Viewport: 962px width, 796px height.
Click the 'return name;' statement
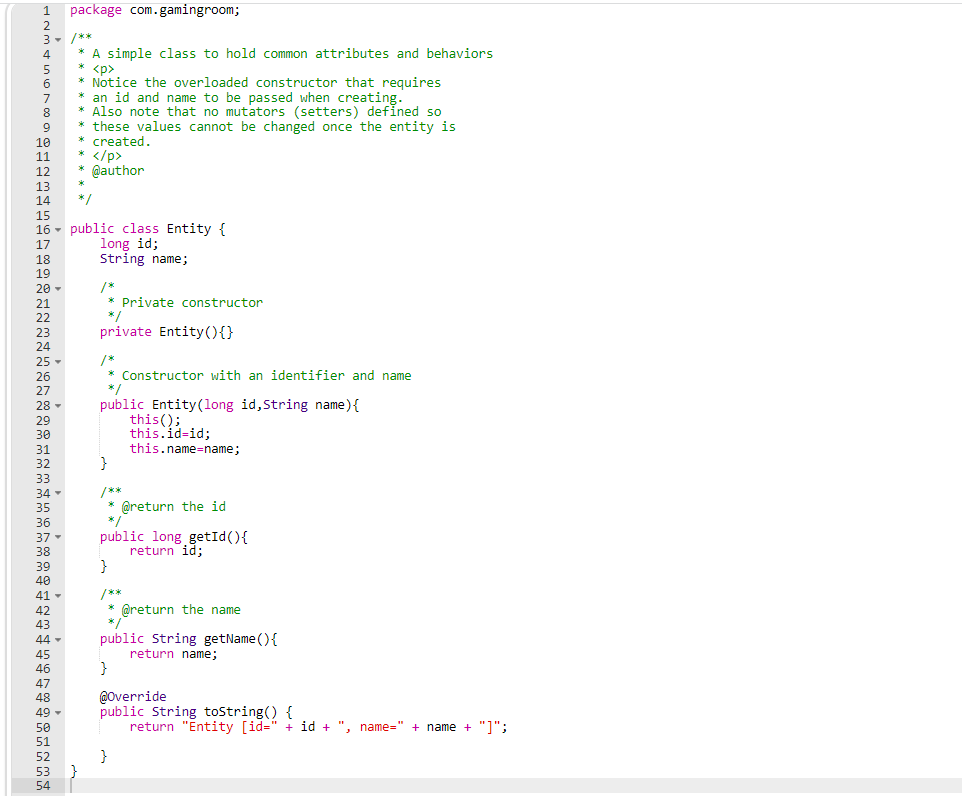(174, 654)
